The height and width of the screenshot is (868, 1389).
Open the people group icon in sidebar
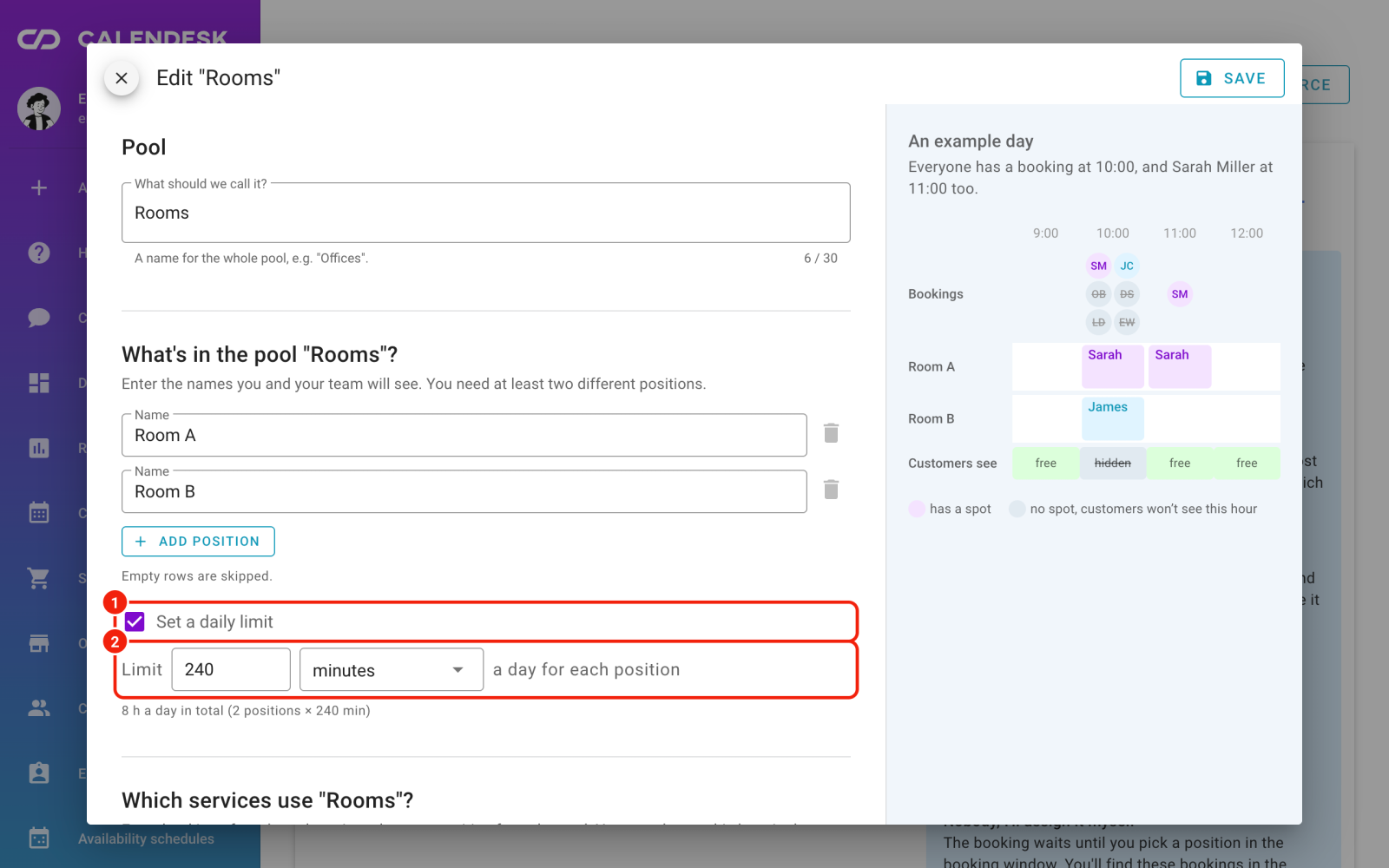[39, 708]
